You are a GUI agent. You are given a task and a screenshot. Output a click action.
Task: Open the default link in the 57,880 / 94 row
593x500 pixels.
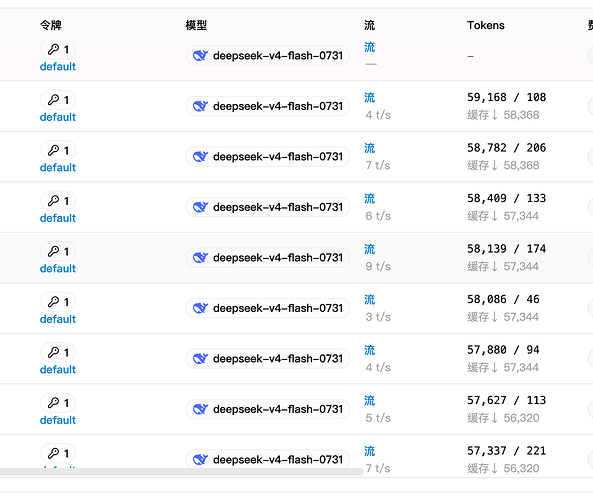(58, 370)
